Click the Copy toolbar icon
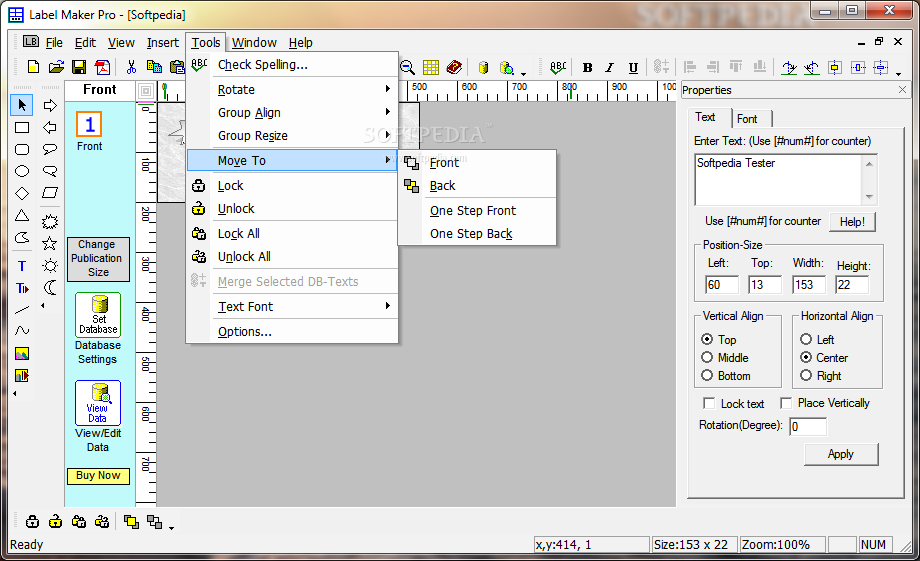920x561 pixels. click(154, 67)
